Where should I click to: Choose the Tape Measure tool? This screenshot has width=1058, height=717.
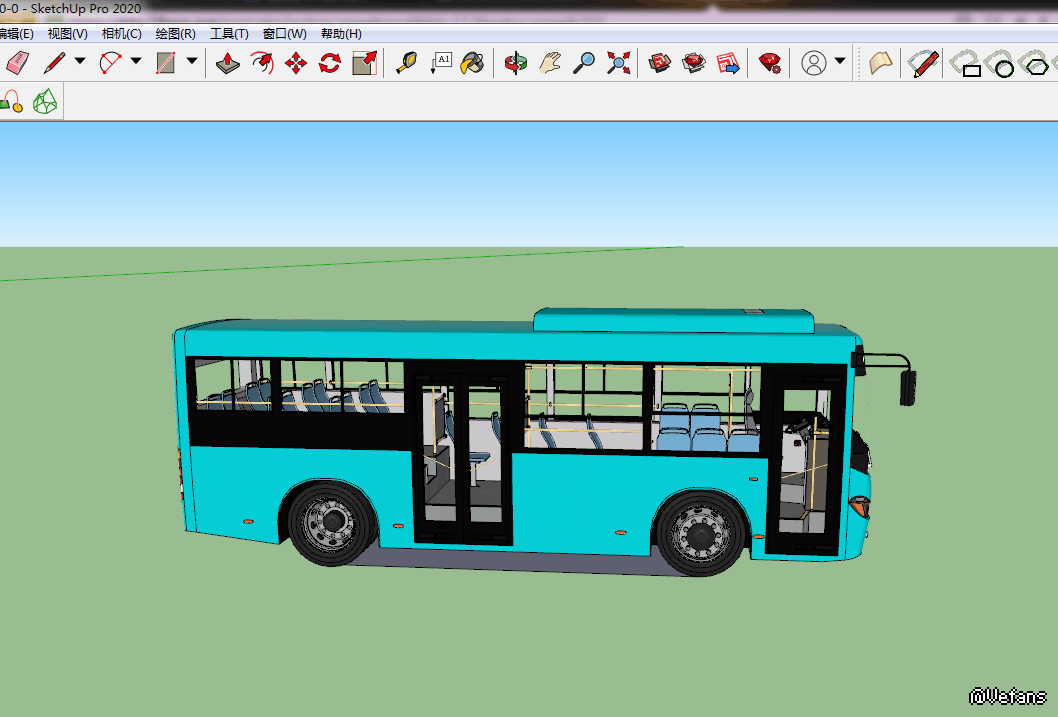coord(406,64)
